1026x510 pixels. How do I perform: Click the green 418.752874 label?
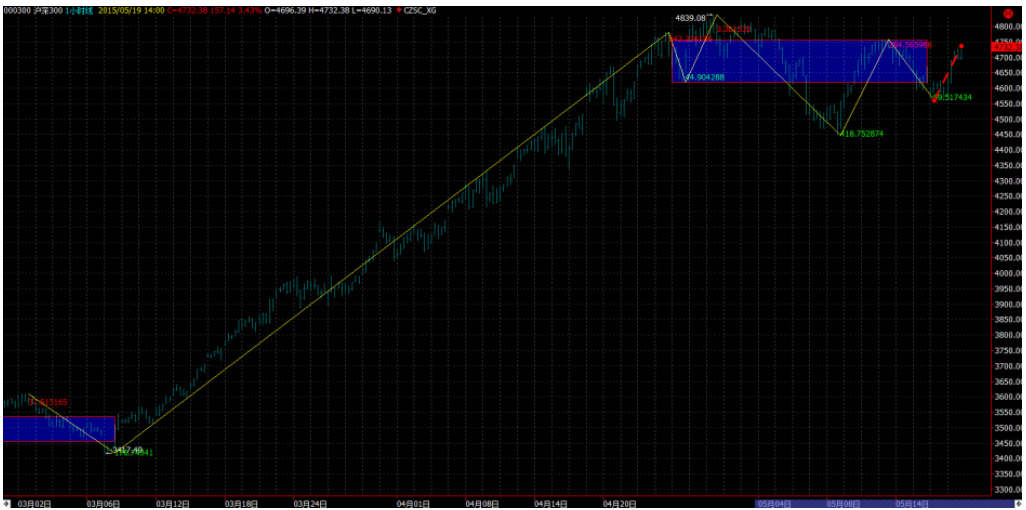click(x=862, y=133)
